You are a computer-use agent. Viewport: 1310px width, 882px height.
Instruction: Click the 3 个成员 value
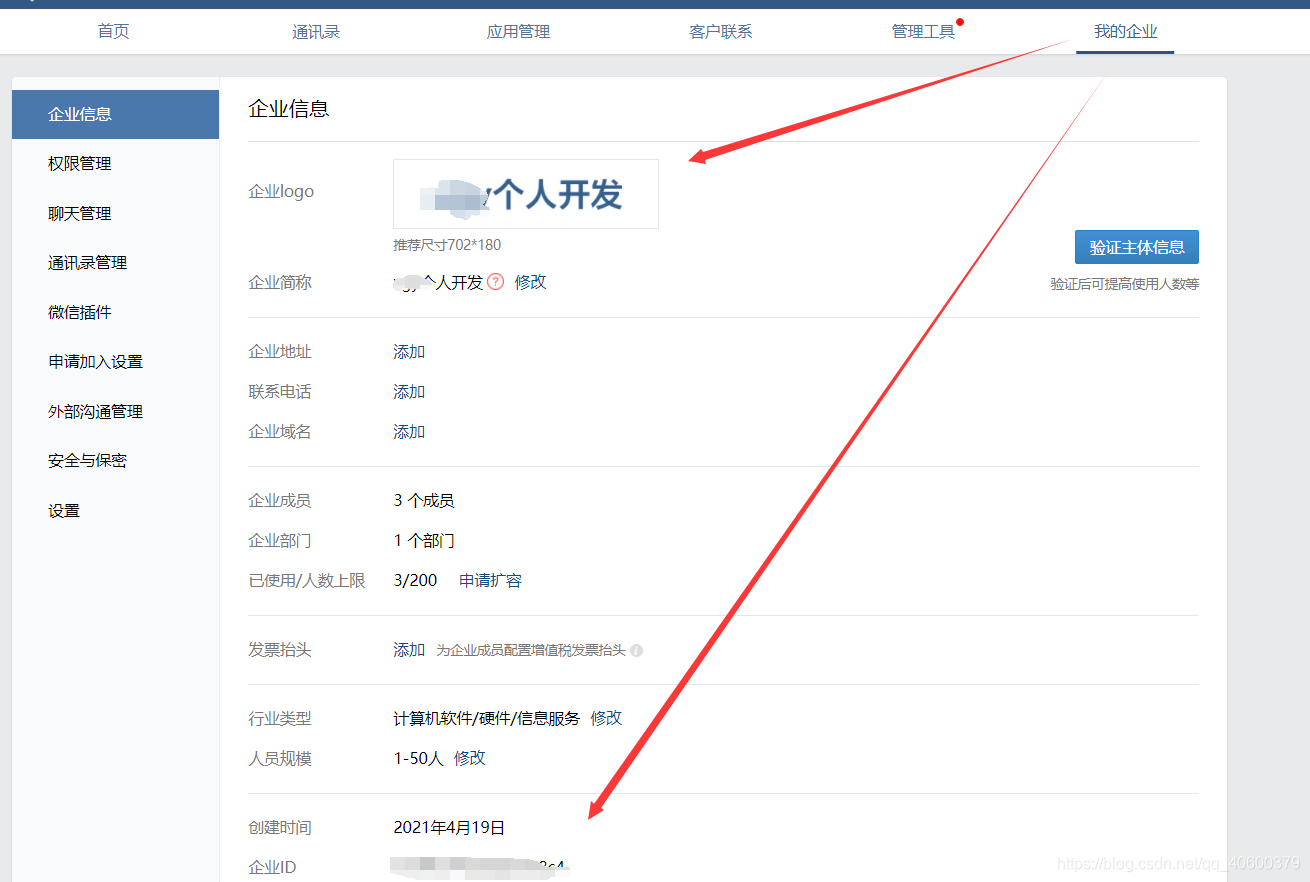(424, 500)
